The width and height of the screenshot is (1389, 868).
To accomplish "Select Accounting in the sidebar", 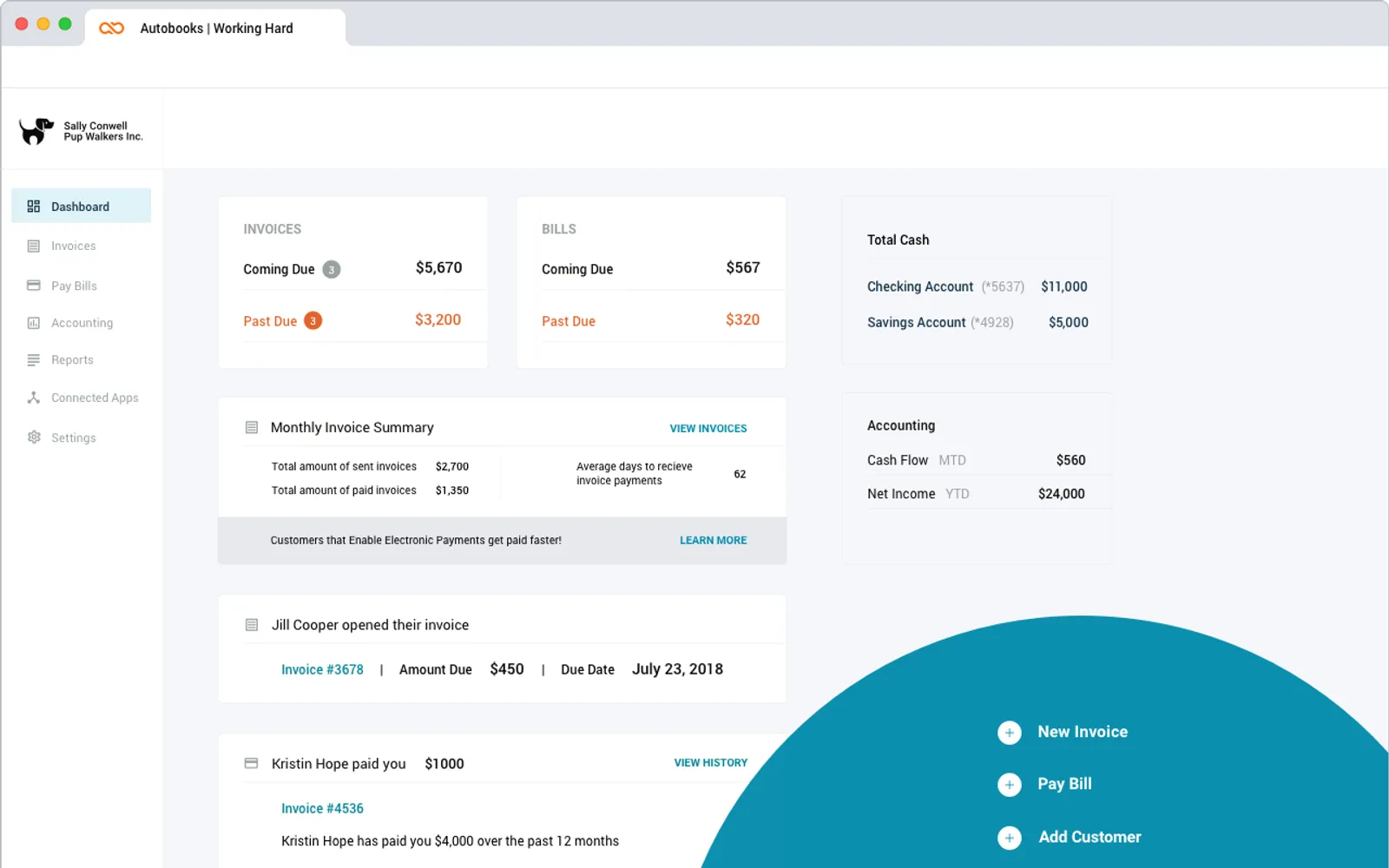I will (x=82, y=323).
